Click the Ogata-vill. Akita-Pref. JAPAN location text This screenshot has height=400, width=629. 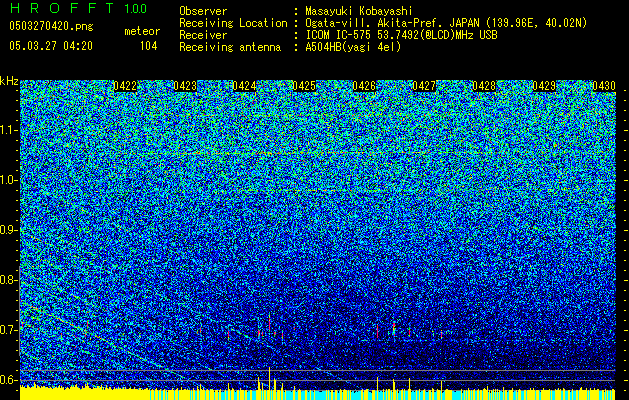tap(446, 23)
